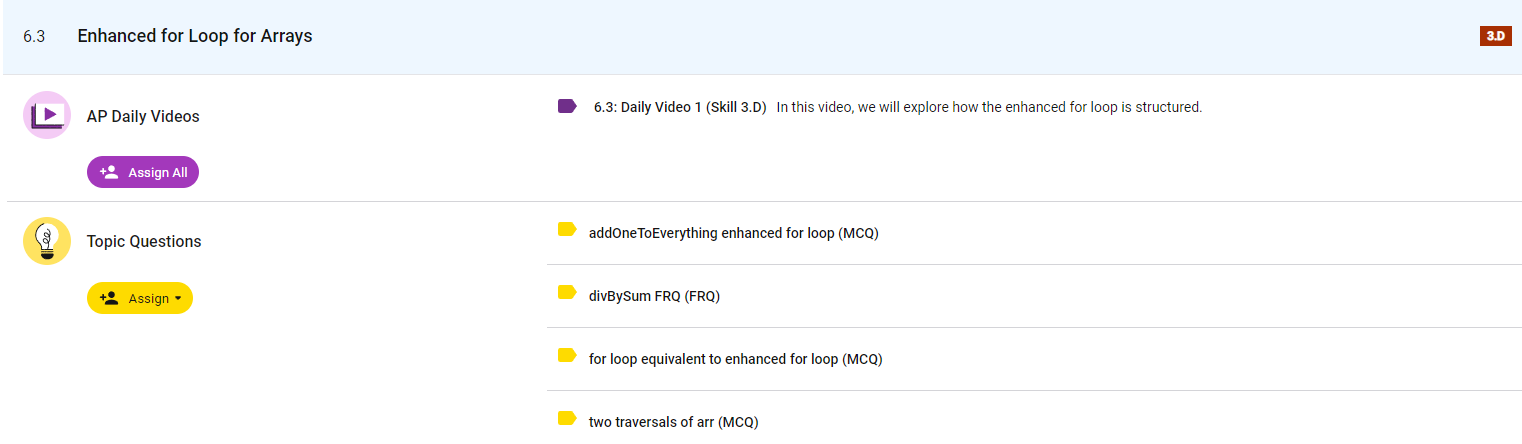
Task: Open the divBySum FRQ question
Action: (x=654, y=296)
